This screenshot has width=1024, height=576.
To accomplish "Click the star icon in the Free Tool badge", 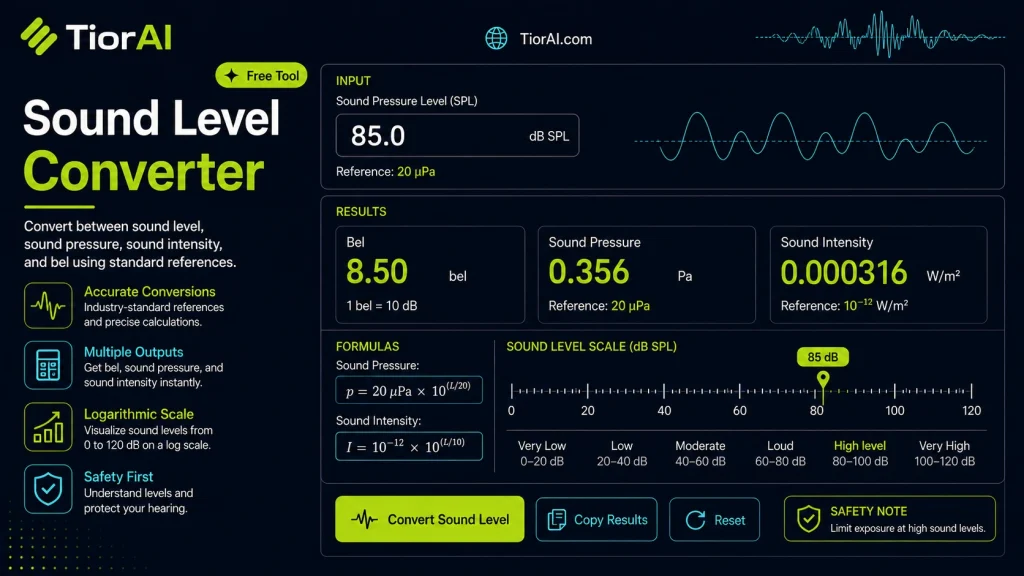I will (231, 76).
